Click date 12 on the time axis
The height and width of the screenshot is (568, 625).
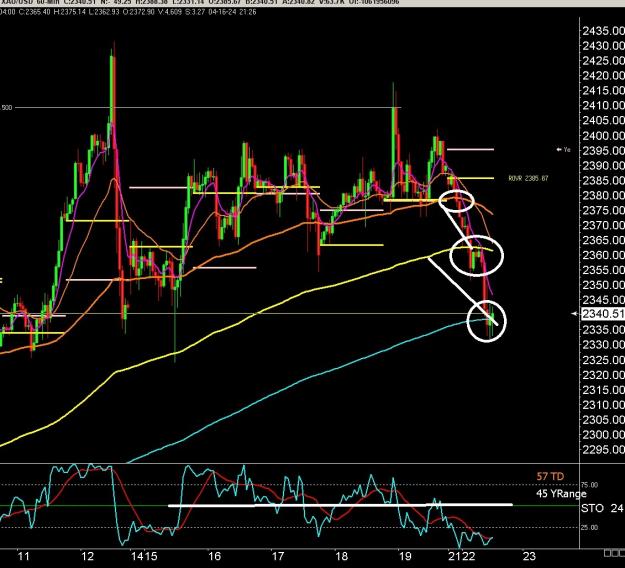tap(87, 556)
